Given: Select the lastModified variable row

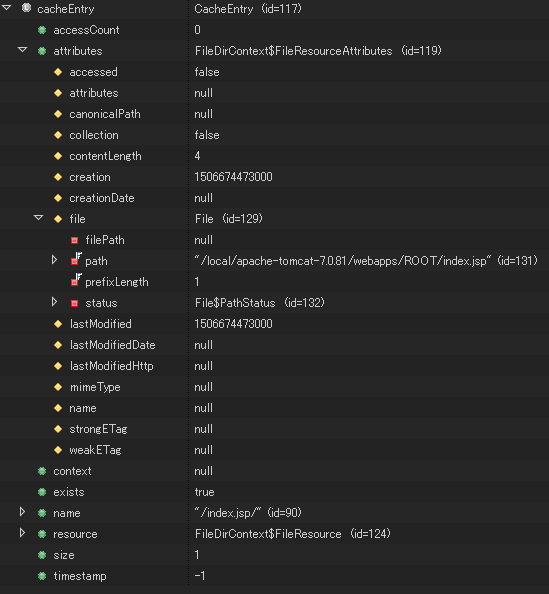Looking at the screenshot, I should tap(274, 324).
